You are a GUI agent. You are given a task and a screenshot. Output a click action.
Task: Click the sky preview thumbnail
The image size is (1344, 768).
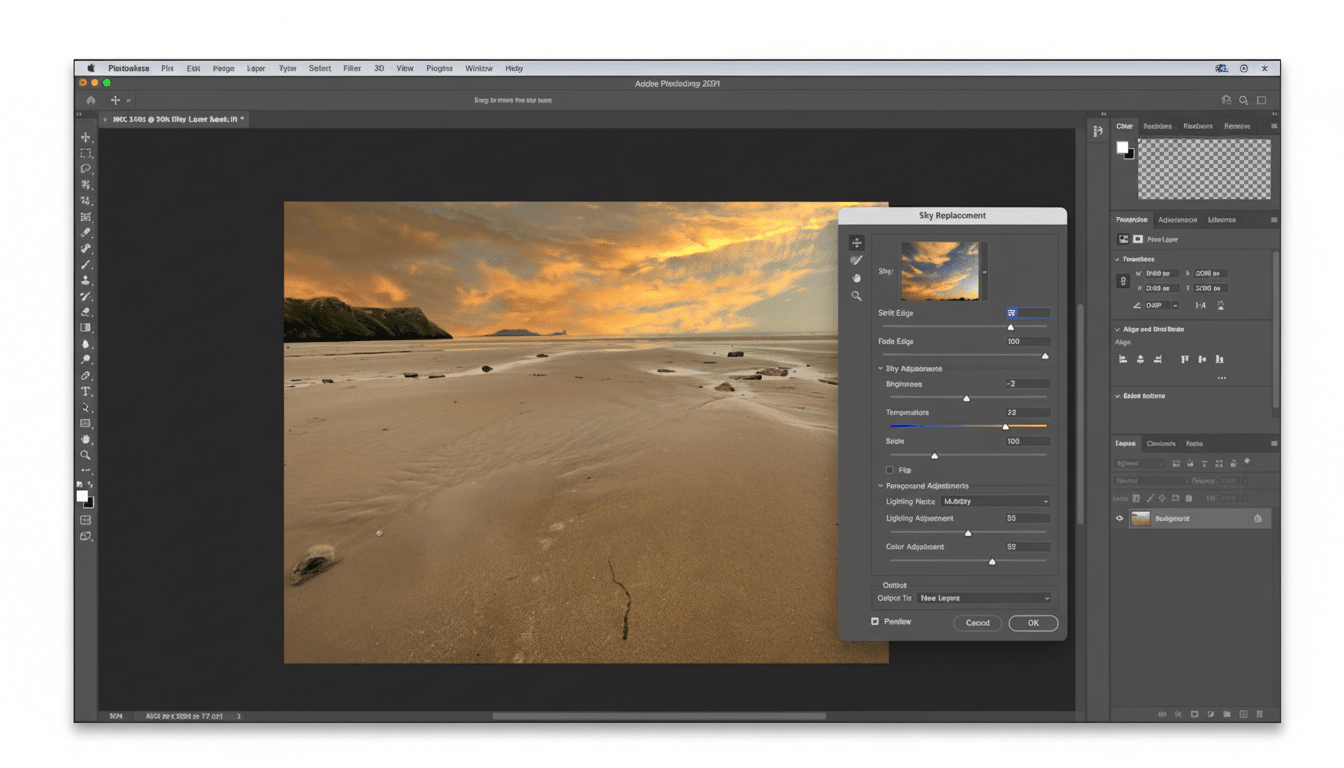pyautogui.click(x=941, y=271)
